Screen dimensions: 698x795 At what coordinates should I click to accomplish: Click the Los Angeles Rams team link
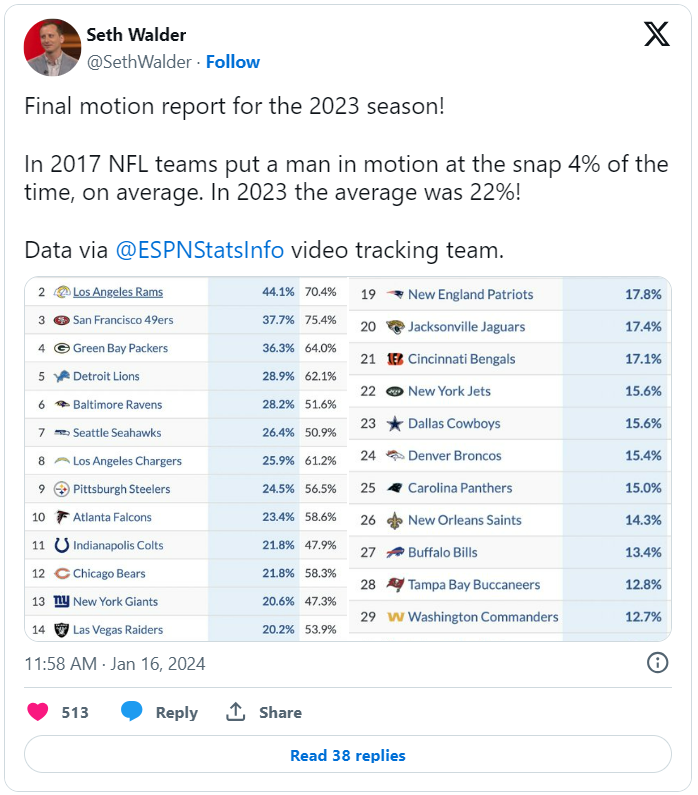118,292
